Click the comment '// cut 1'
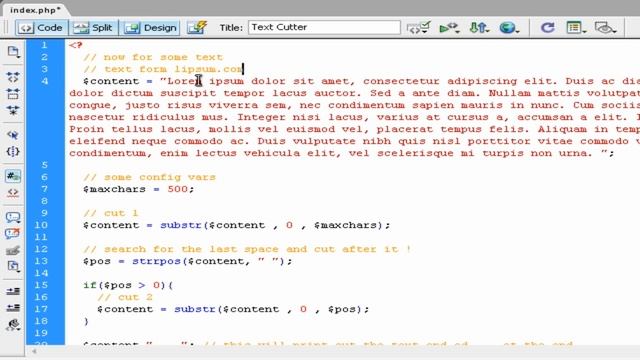This screenshot has width=640, height=360. [x=111, y=213]
